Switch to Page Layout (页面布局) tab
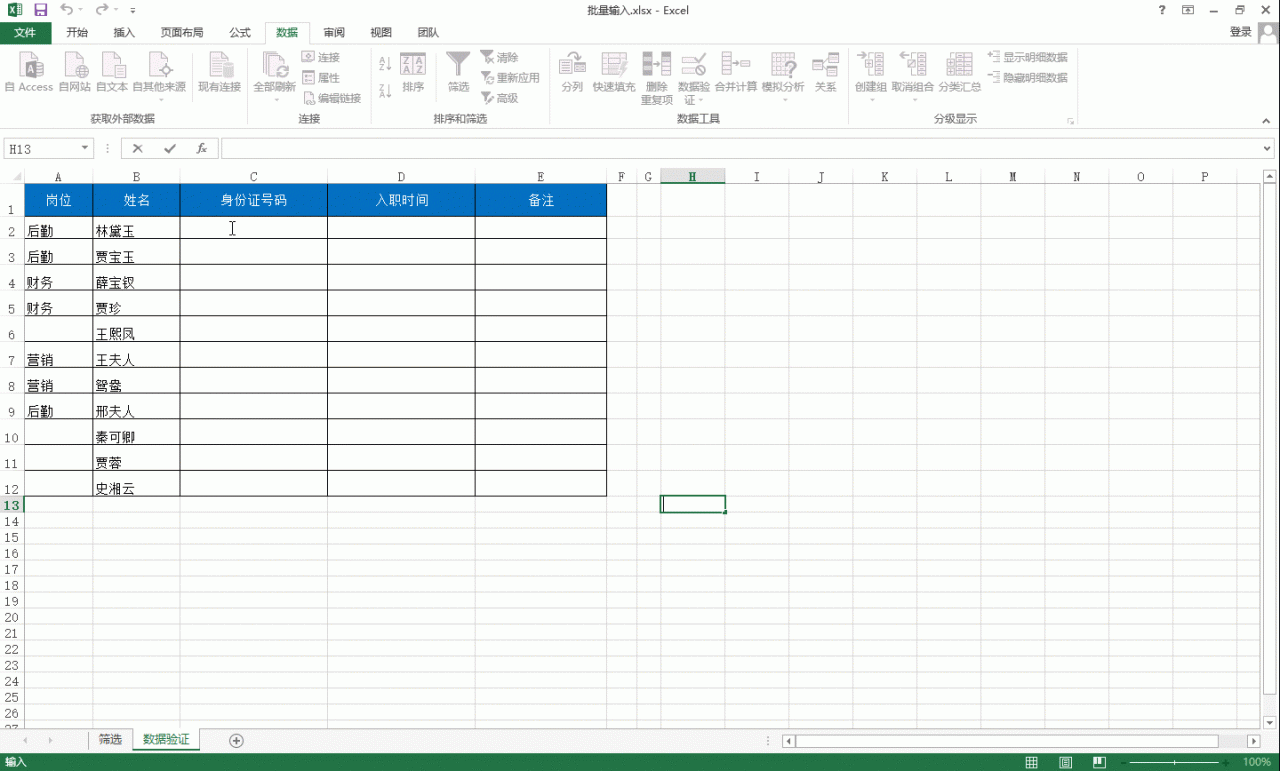 [182, 33]
